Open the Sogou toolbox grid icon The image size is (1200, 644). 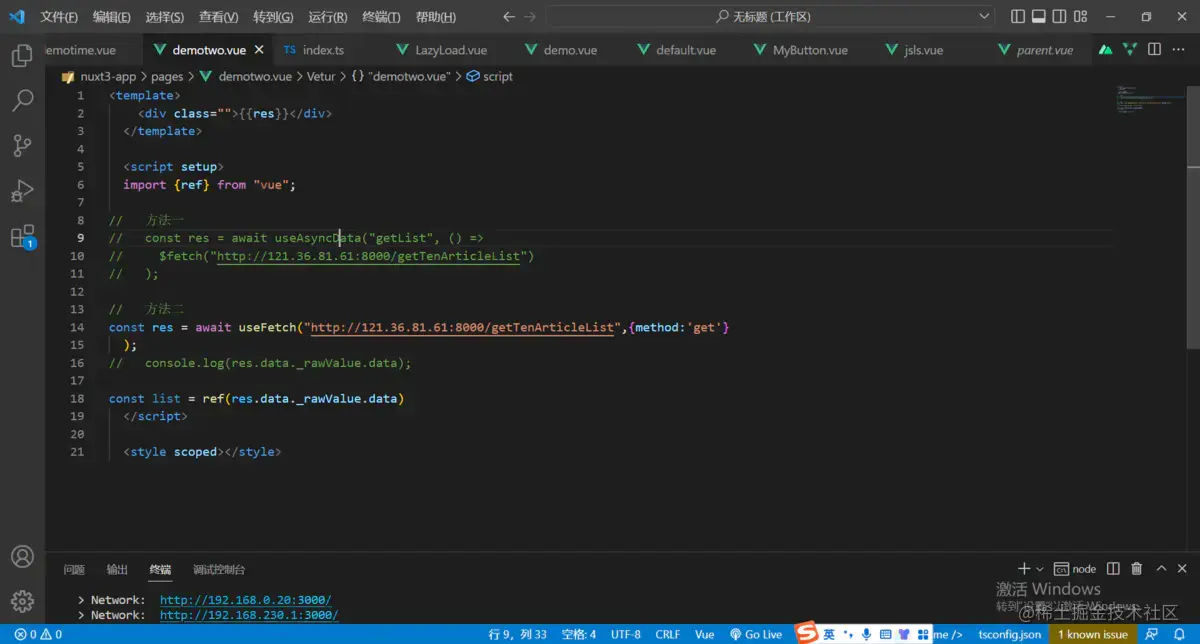point(923,634)
